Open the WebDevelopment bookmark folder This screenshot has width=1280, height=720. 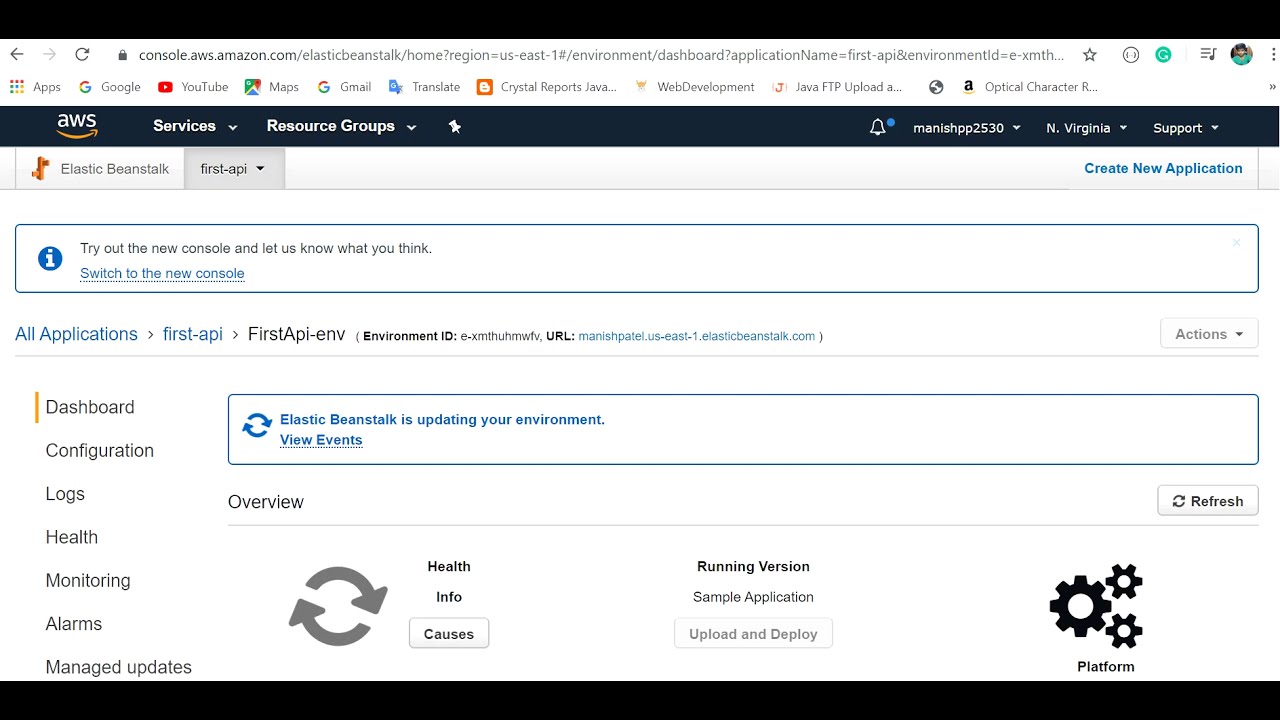[x=694, y=87]
